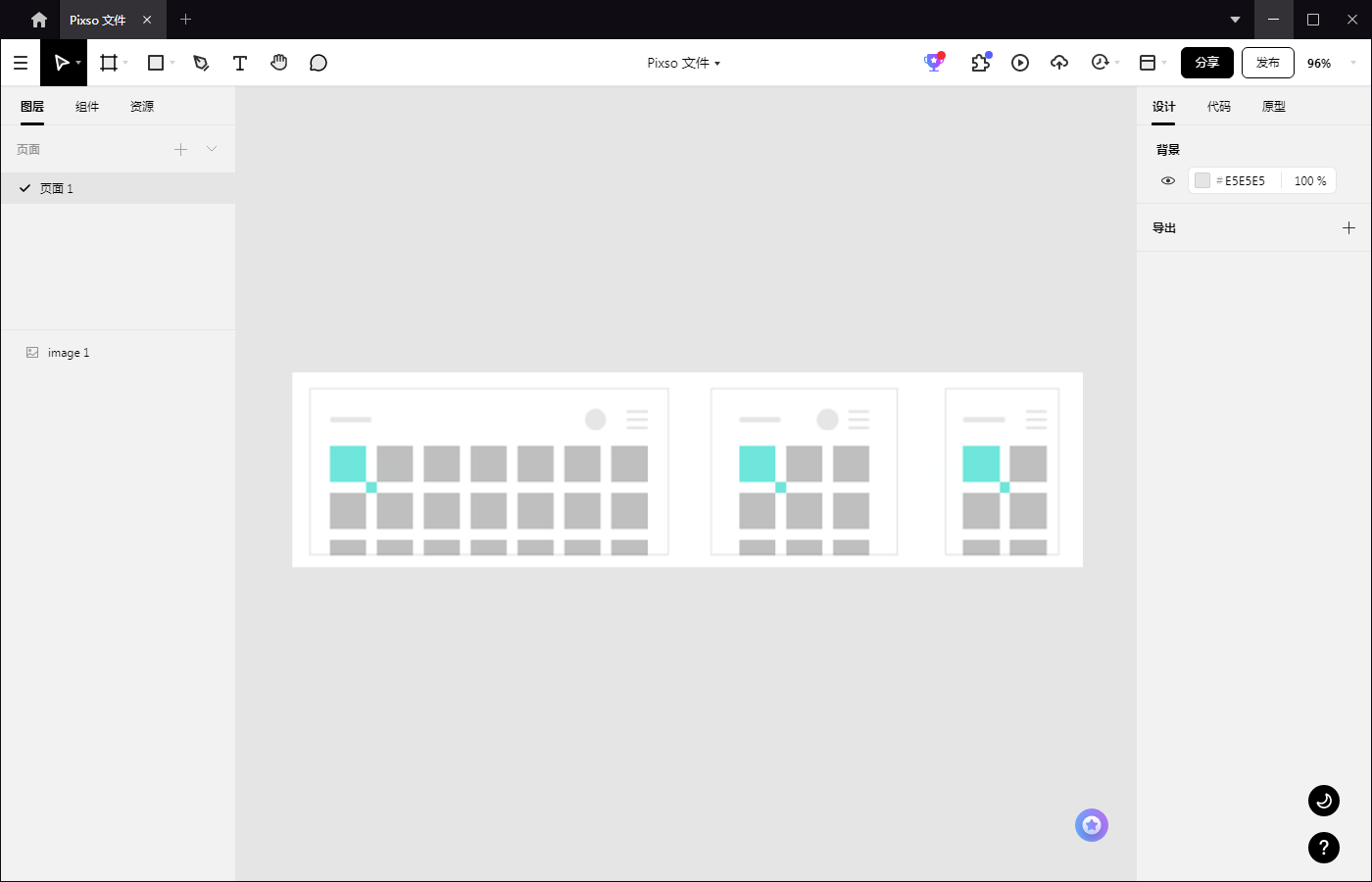The width and height of the screenshot is (1372, 882).
Task: Open the layout icon dropdown arrow
Action: (x=1164, y=63)
